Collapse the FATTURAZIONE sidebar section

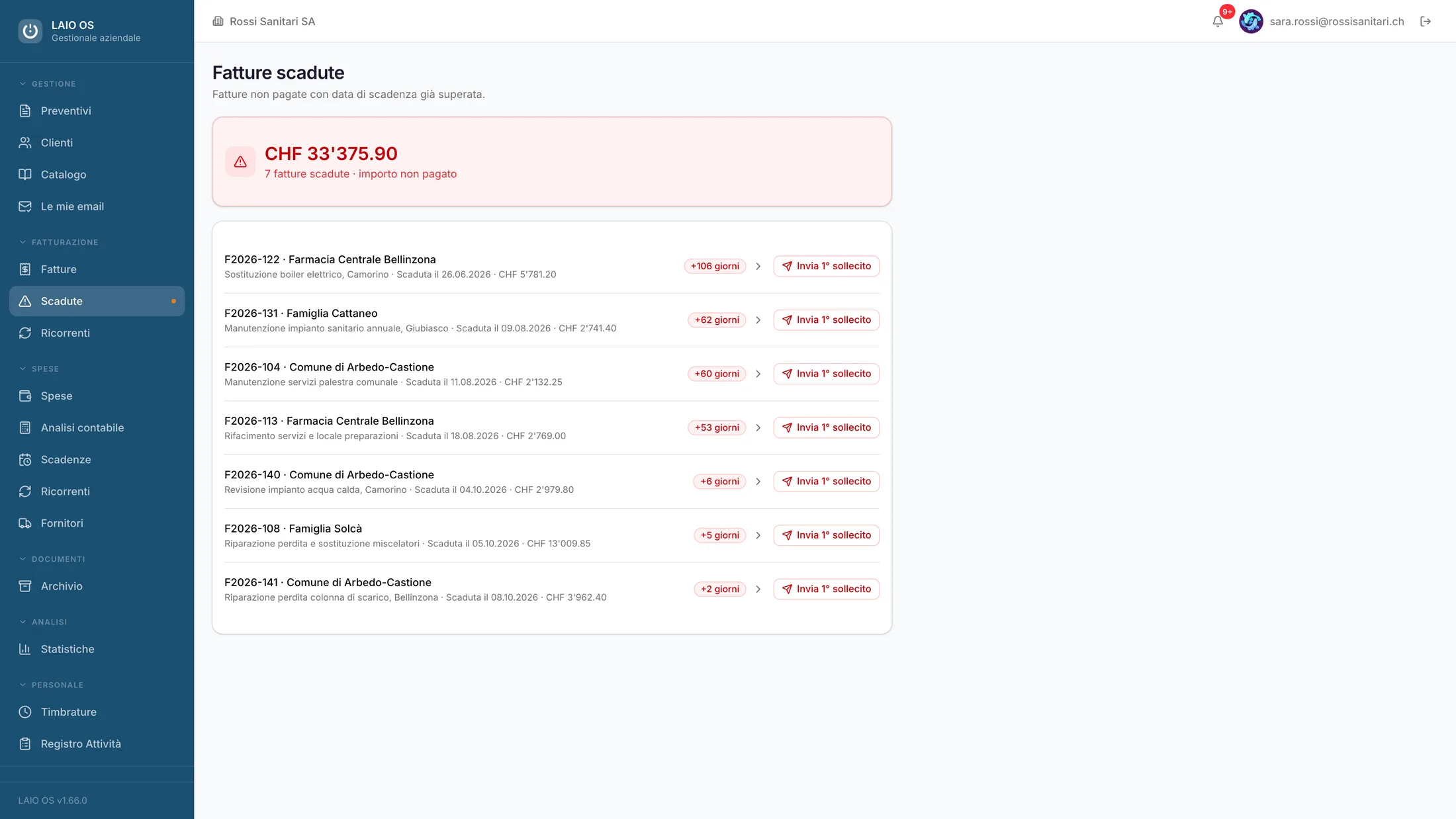pyautogui.click(x=59, y=242)
